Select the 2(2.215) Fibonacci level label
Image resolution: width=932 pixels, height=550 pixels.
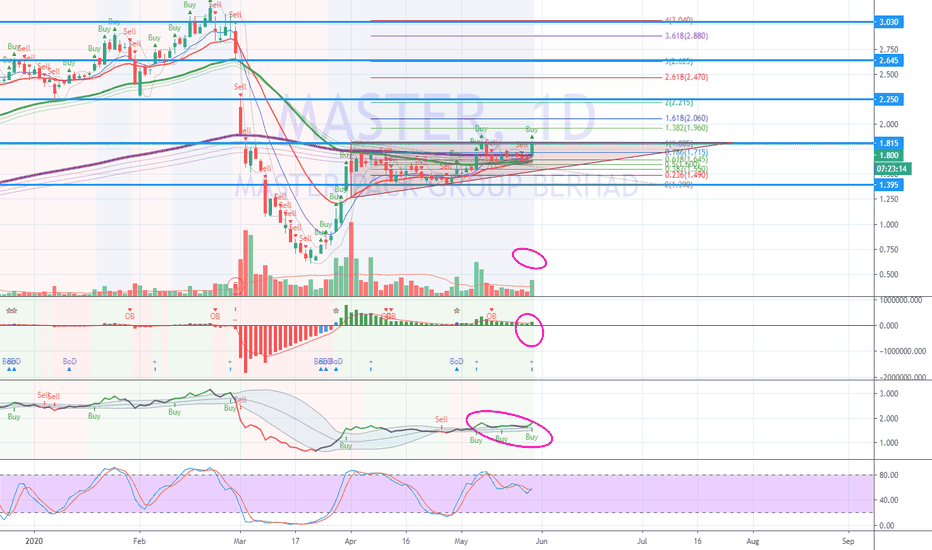pyautogui.click(x=679, y=102)
